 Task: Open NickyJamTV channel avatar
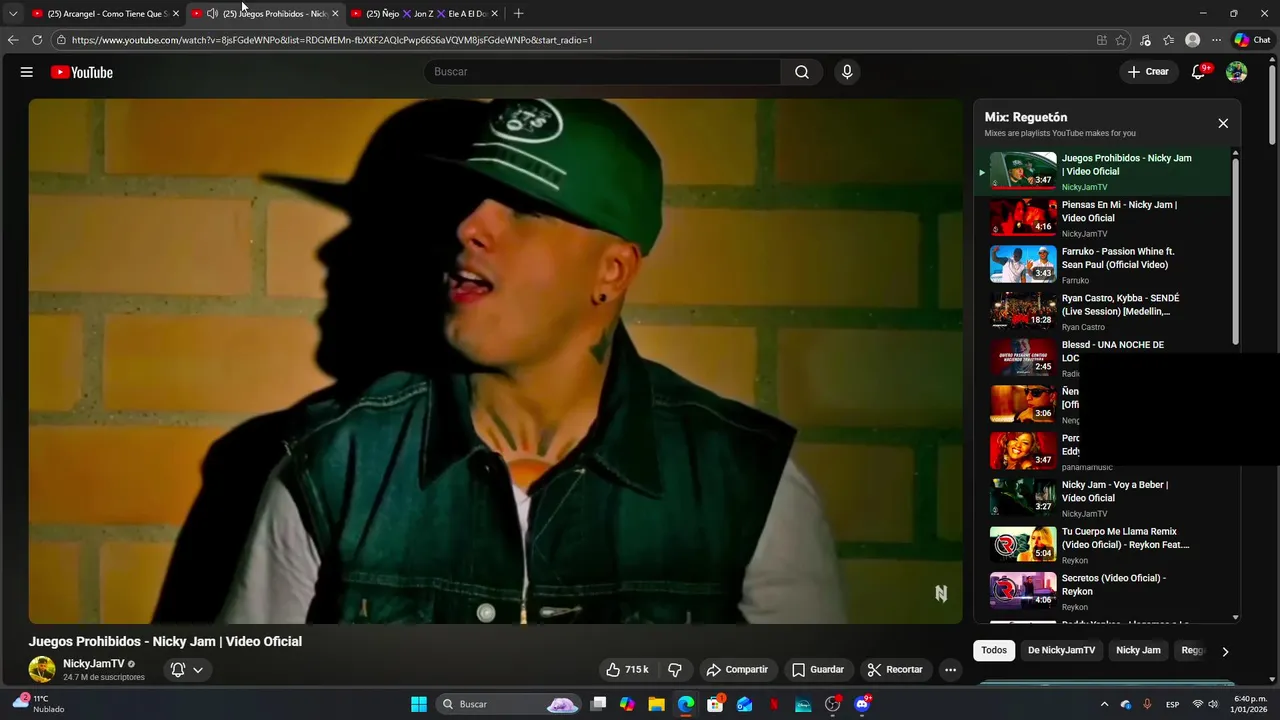pos(42,670)
